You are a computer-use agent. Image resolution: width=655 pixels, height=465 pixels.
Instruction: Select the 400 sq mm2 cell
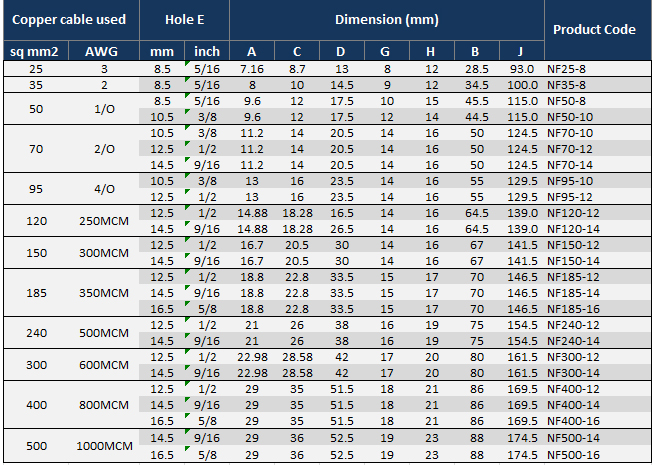click(x=36, y=405)
